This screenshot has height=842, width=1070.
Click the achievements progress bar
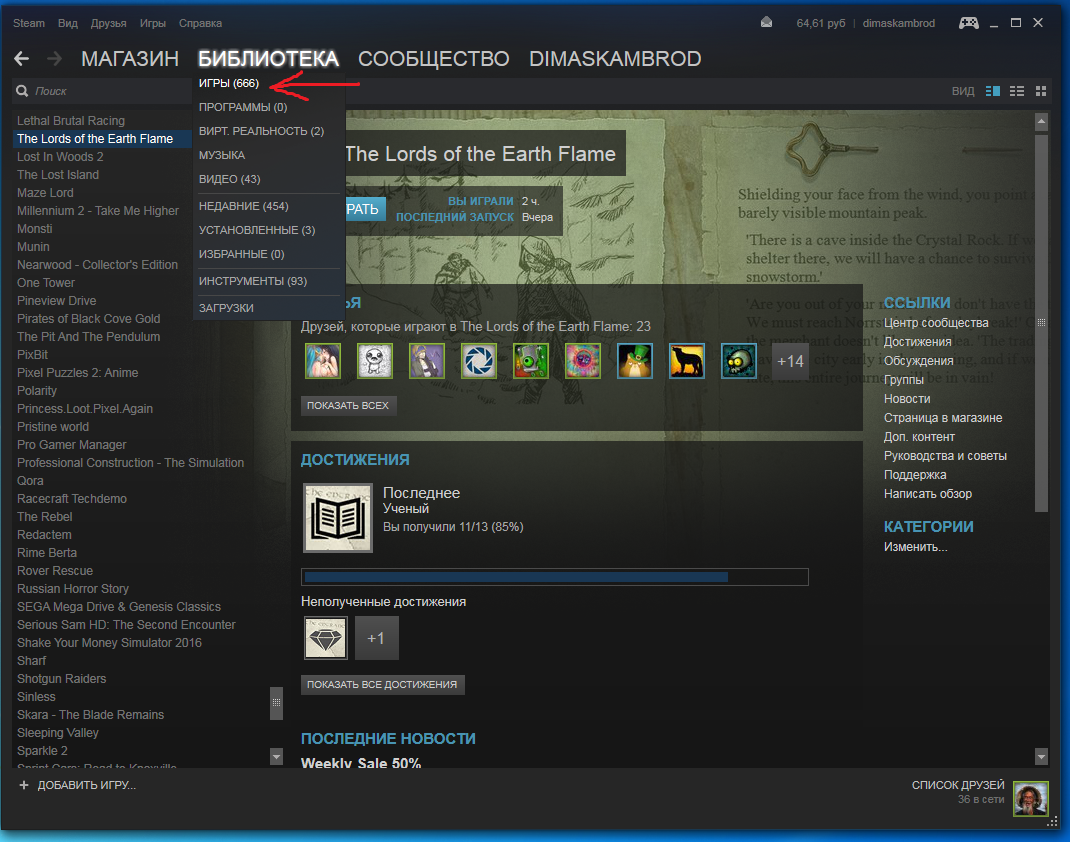[555, 577]
